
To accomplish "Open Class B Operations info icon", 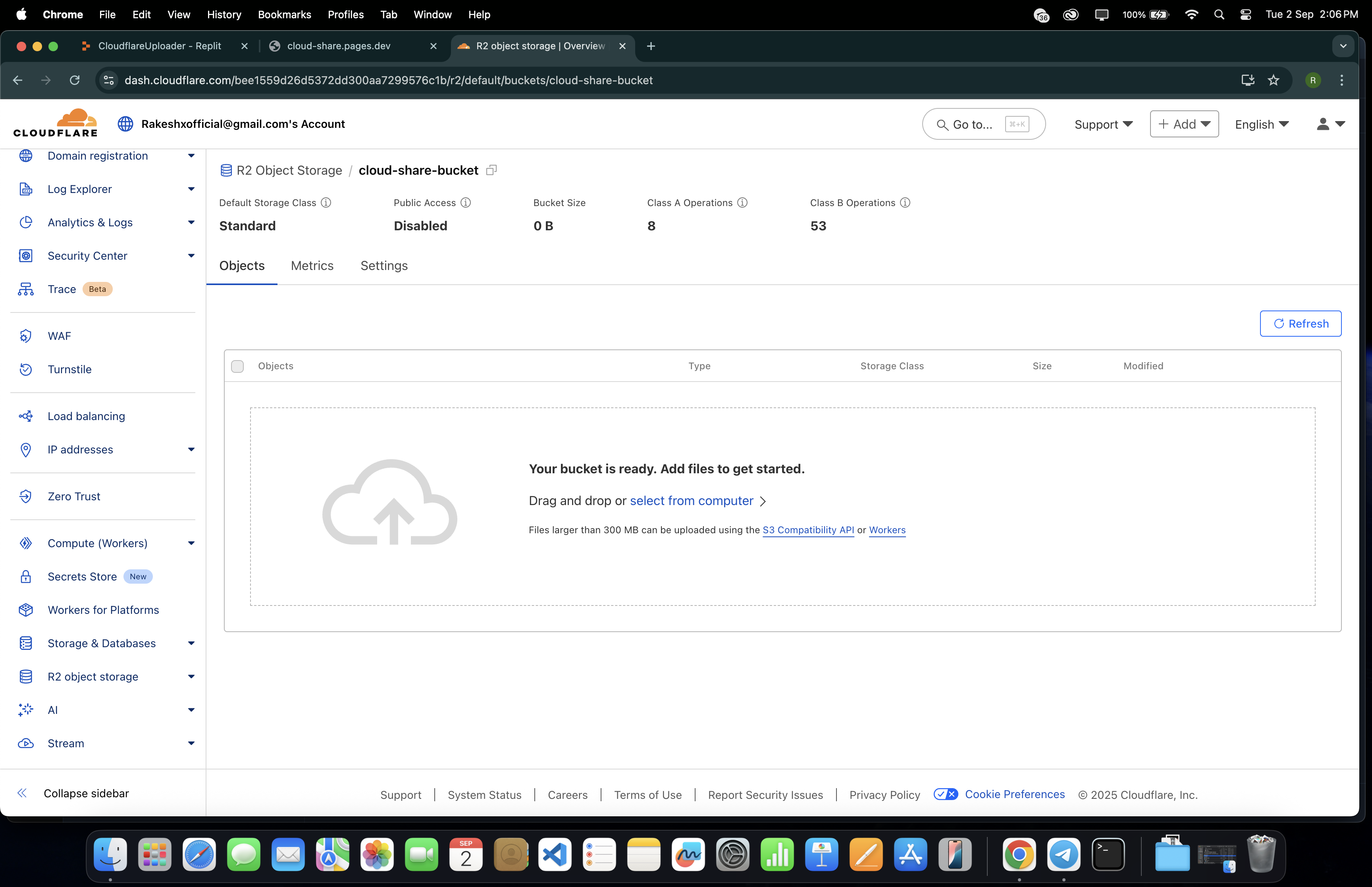I will 905,203.
